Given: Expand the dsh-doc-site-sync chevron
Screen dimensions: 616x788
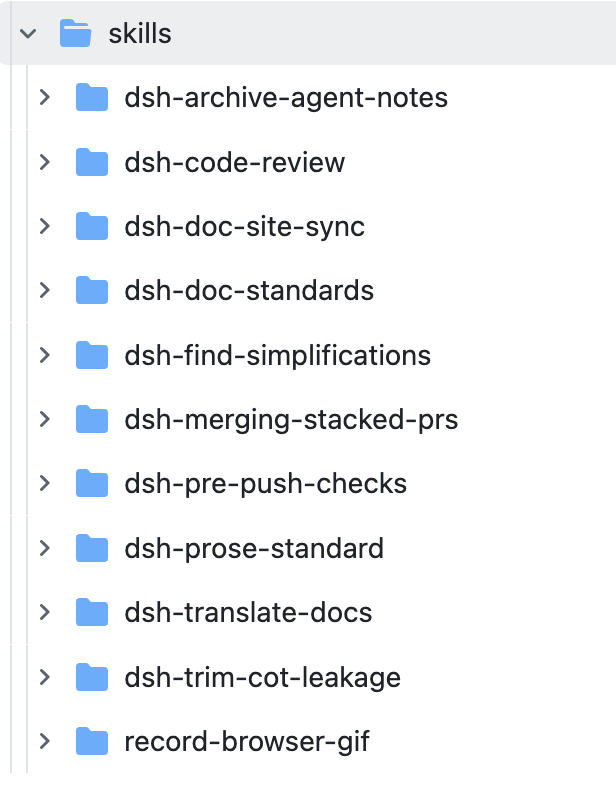Looking at the screenshot, I should [x=45, y=226].
